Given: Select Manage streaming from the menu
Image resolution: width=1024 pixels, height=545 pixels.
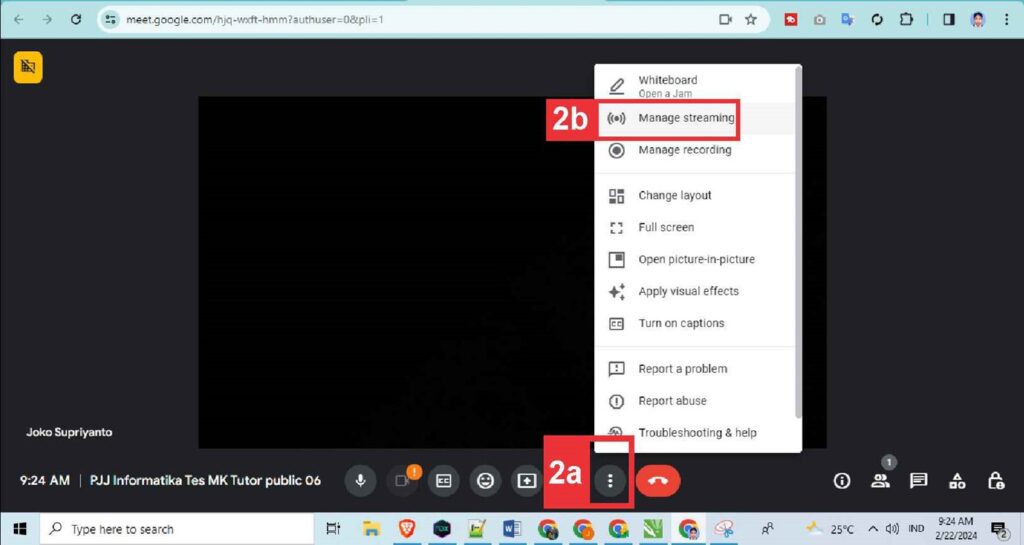Looking at the screenshot, I should pos(686,118).
